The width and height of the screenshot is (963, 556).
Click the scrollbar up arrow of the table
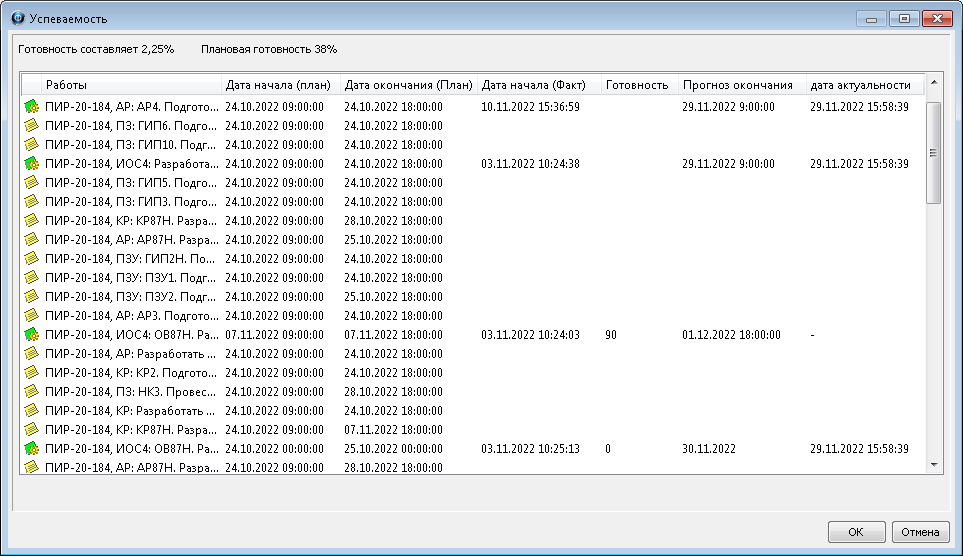tap(934, 82)
